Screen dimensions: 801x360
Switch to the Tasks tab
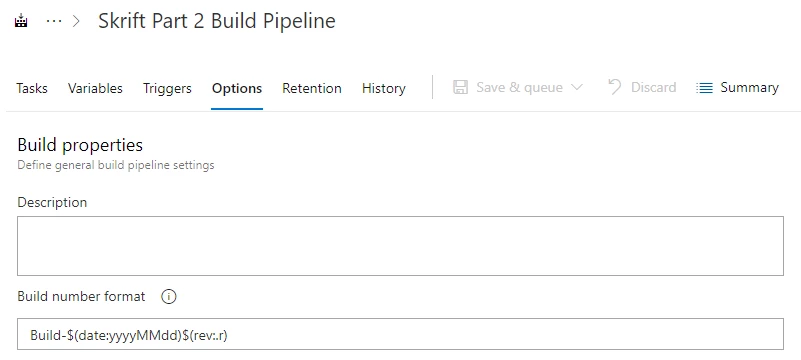click(32, 88)
